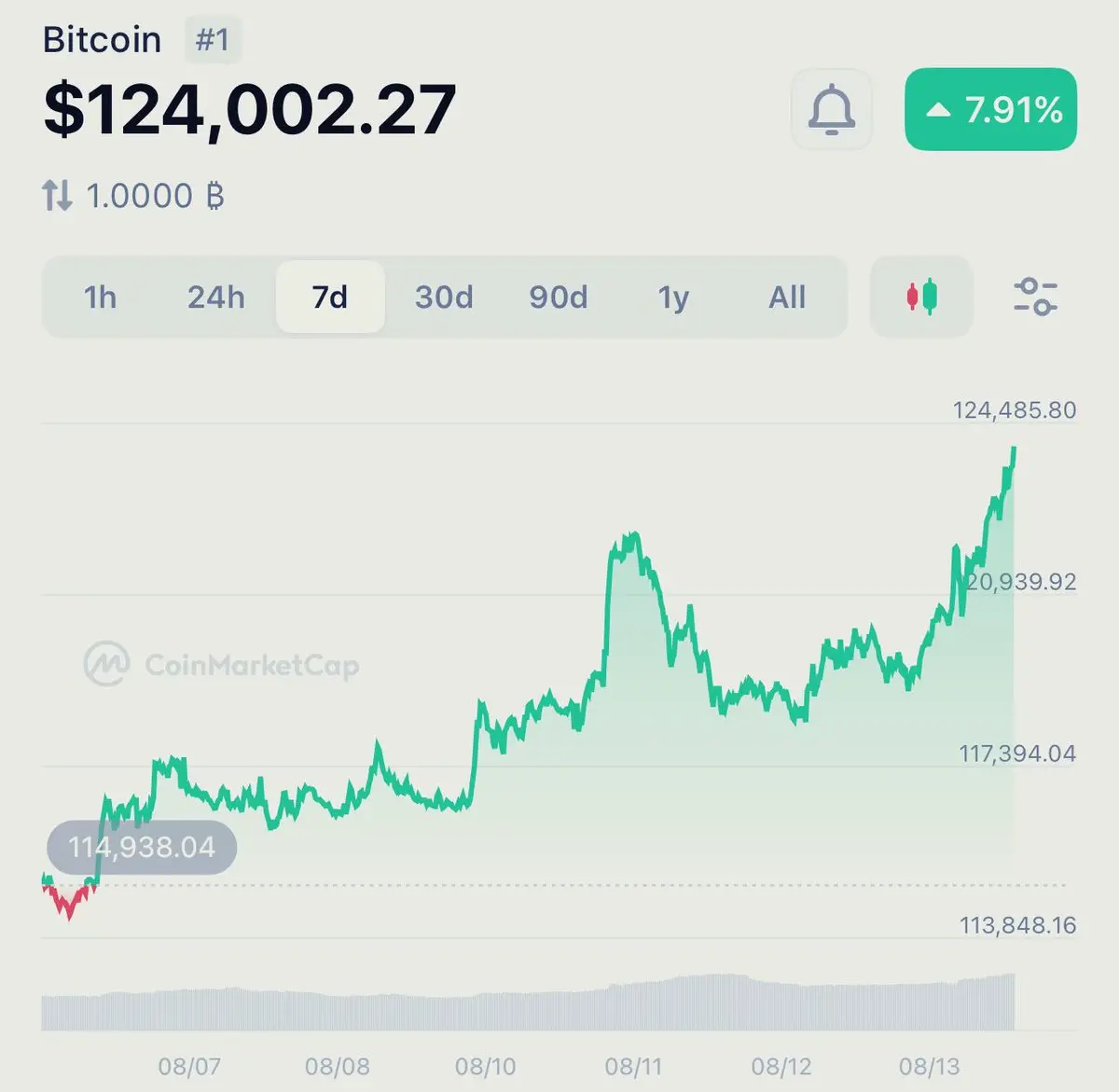Viewport: 1119px width, 1092px height.
Task: Switch to candlestick chart view icon
Action: click(x=921, y=297)
